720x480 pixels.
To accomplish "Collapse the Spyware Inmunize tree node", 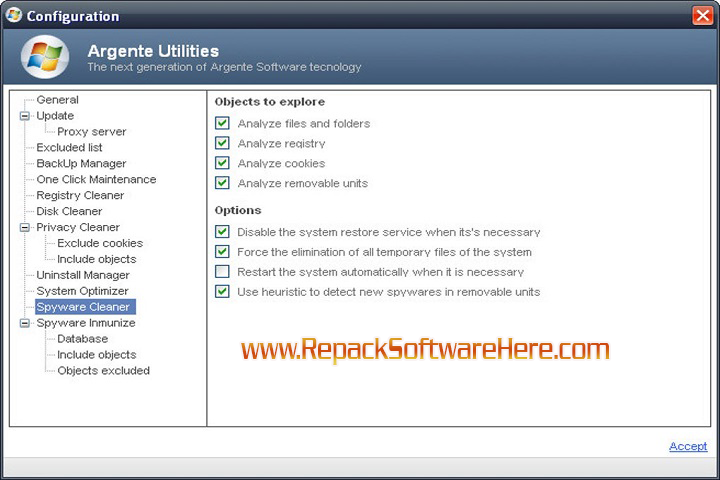I will click(25, 323).
